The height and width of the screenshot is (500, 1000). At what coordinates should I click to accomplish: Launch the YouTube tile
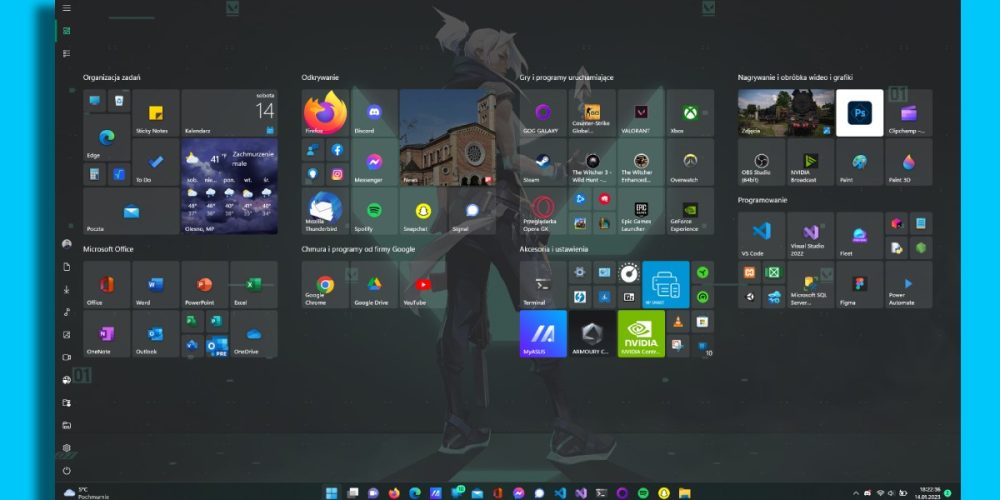coord(423,284)
